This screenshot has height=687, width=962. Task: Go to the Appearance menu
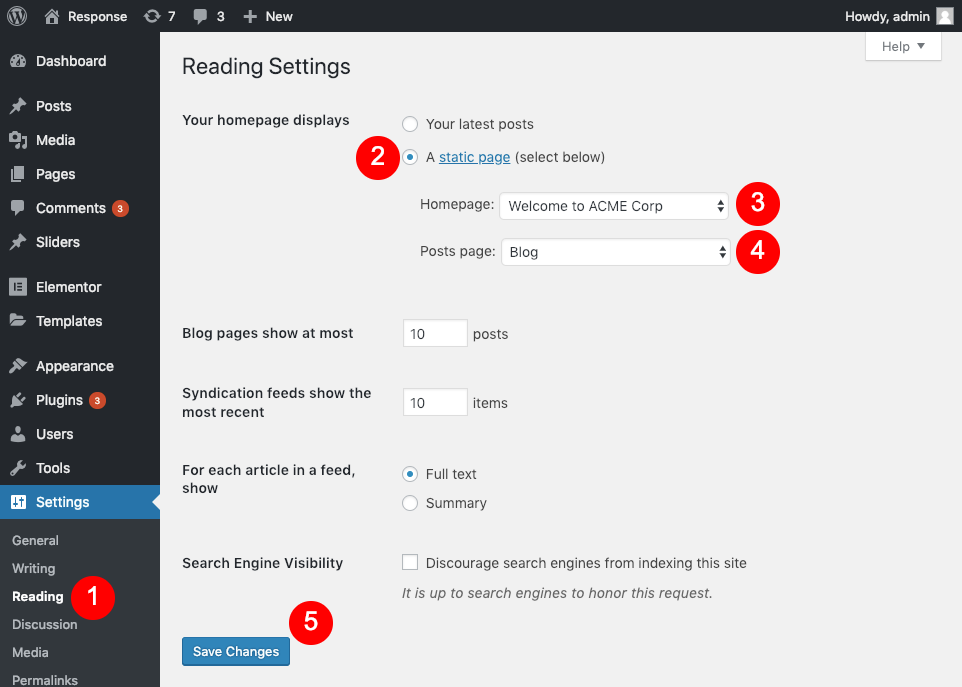[x=74, y=366]
